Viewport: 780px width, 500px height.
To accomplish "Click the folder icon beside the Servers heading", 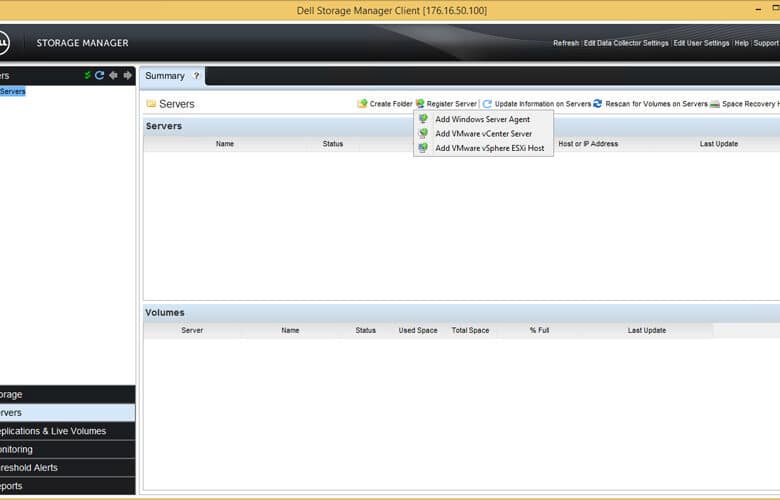I will pyautogui.click(x=151, y=103).
